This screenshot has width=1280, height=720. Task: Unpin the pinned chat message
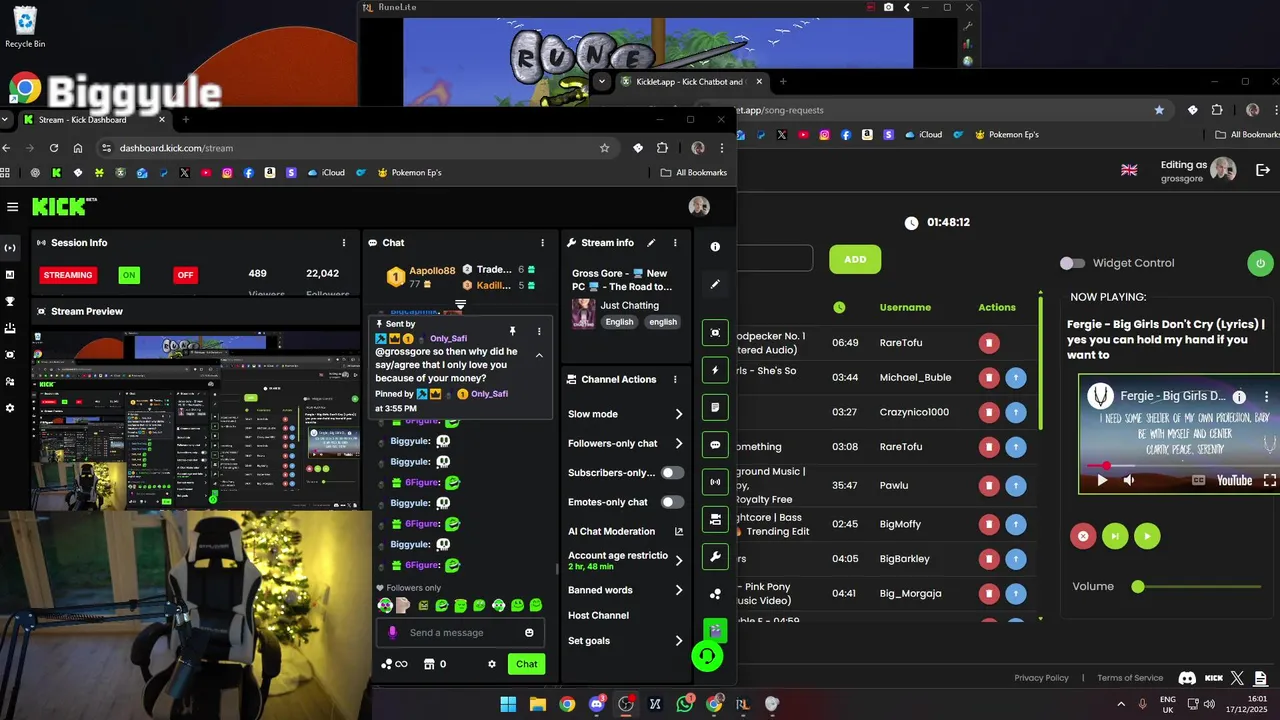(x=512, y=331)
